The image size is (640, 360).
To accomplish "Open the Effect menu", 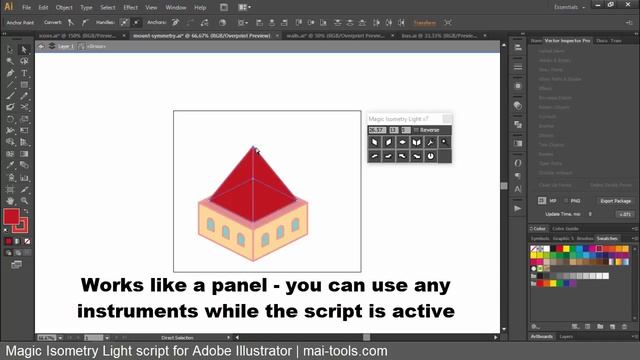I will click(x=130, y=7).
